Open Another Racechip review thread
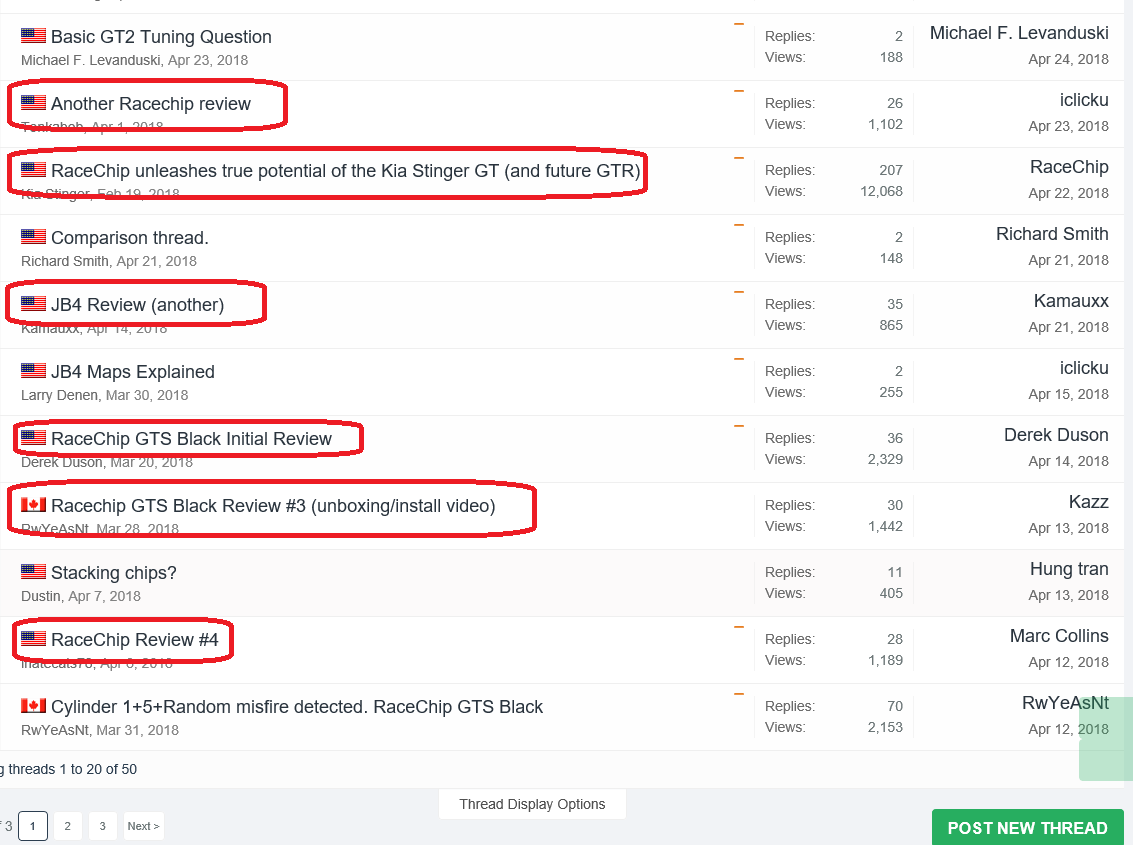This screenshot has height=845, width=1133. tap(151, 104)
